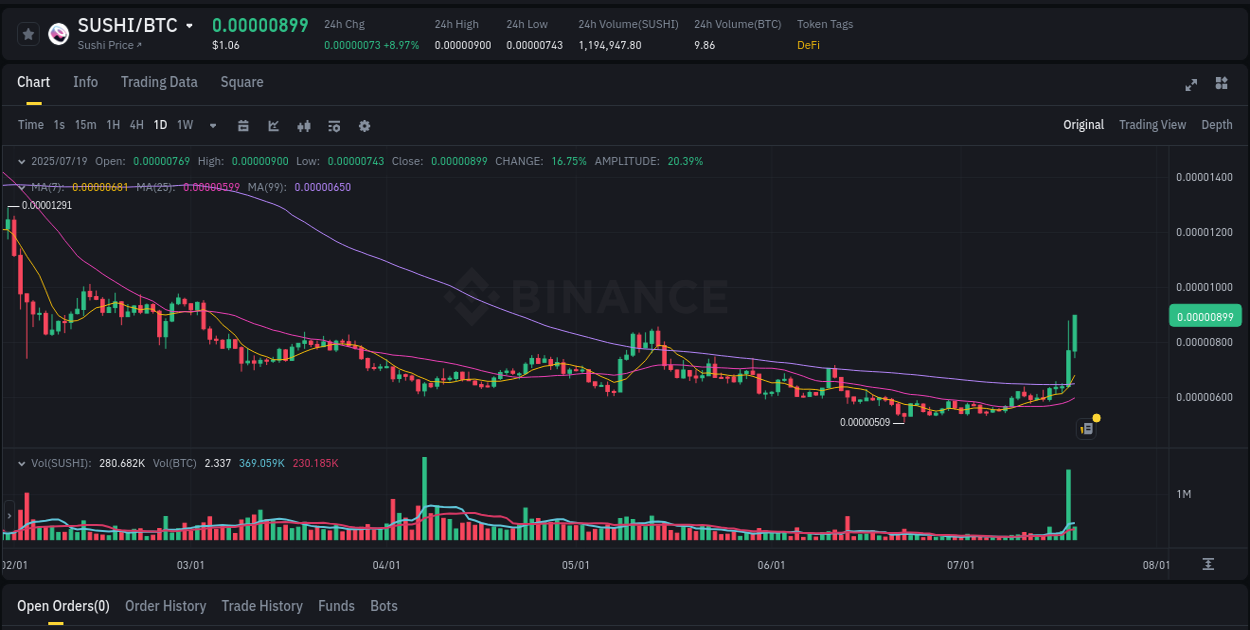Viewport: 1250px width, 630px height.
Task: Open chart settings via the gear icon
Action: click(364, 126)
